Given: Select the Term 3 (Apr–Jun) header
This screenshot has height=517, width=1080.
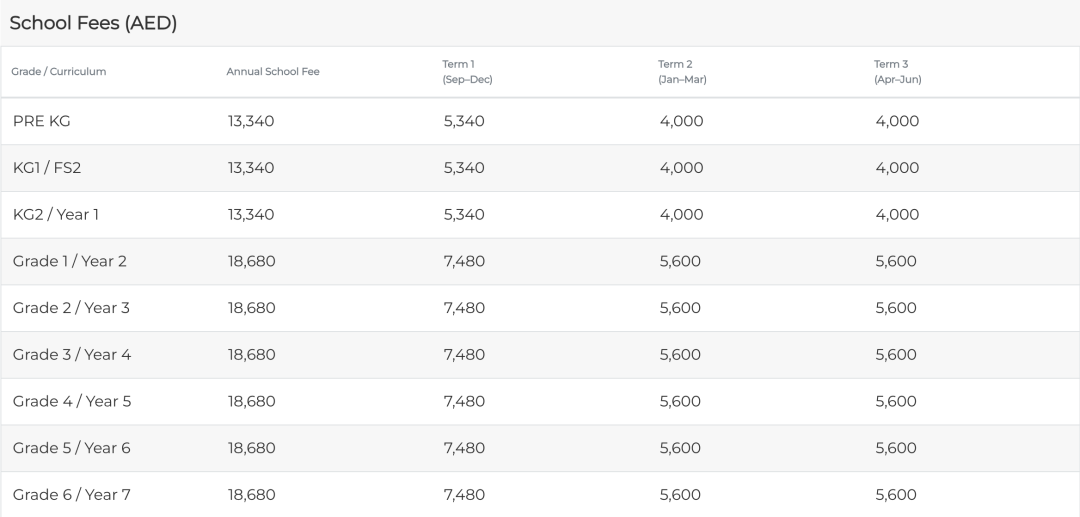Looking at the screenshot, I should (897, 72).
